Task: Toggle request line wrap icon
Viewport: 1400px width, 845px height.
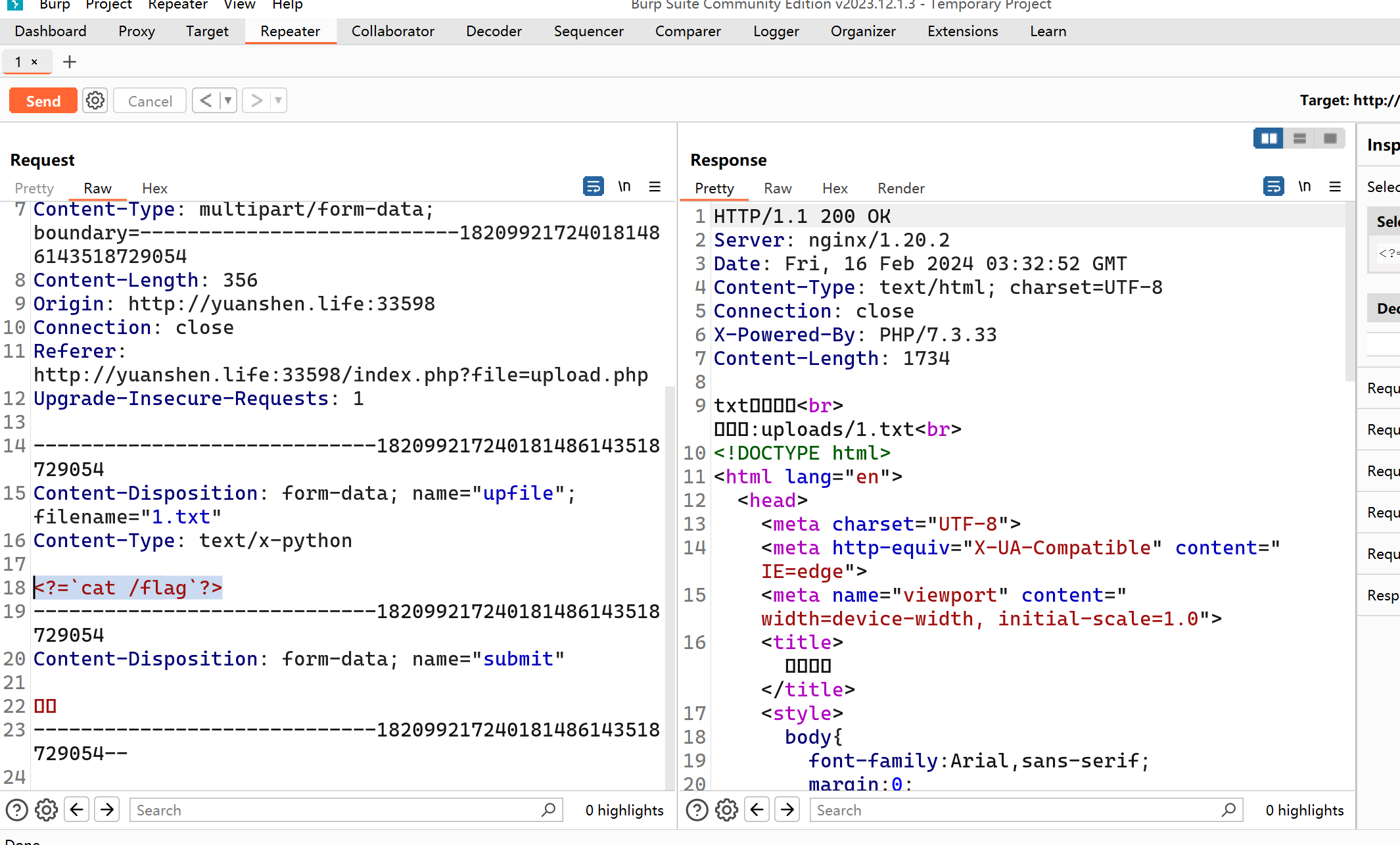Action: (x=594, y=187)
